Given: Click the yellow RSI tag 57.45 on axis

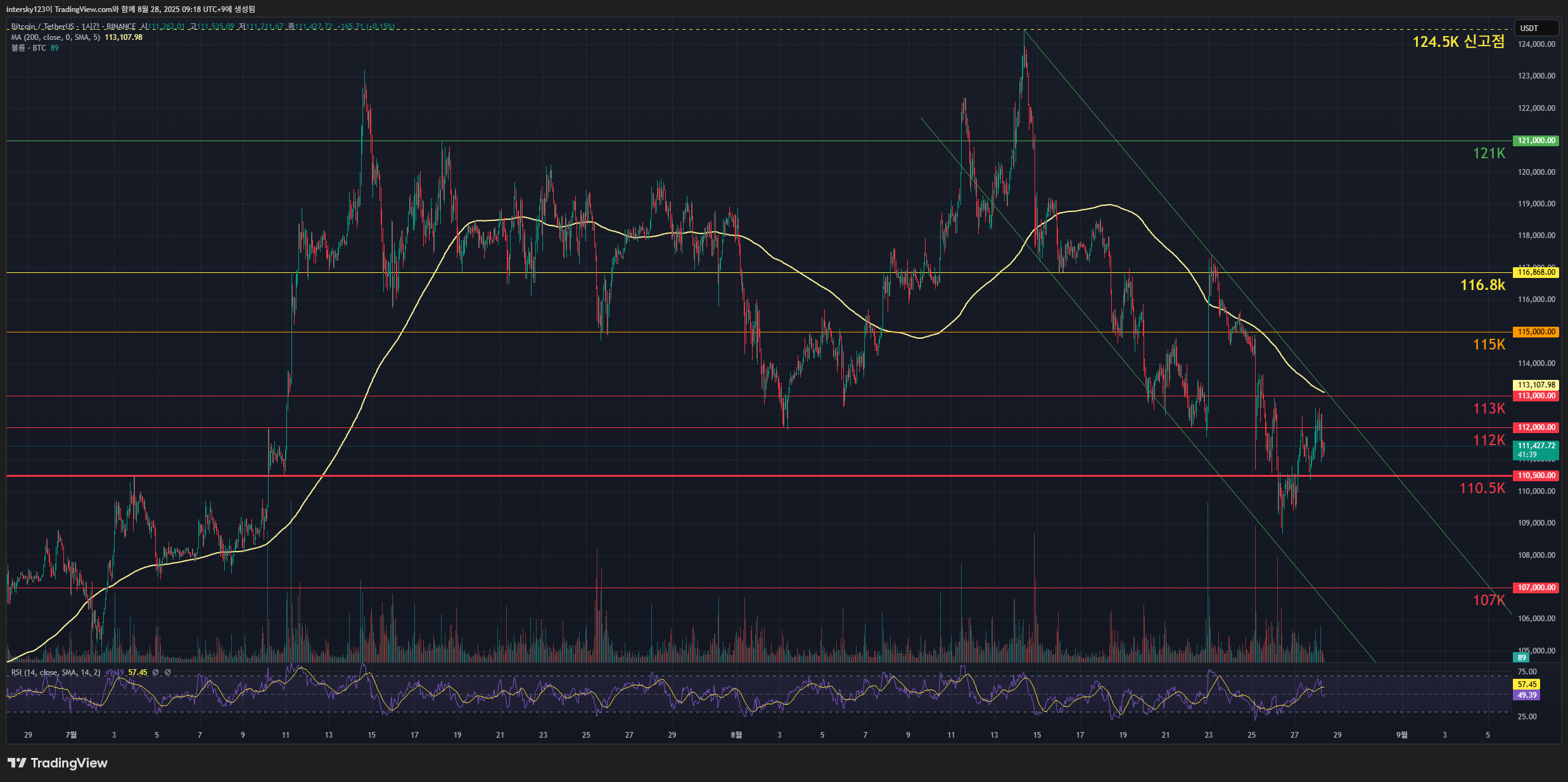Looking at the screenshot, I should point(1527,684).
